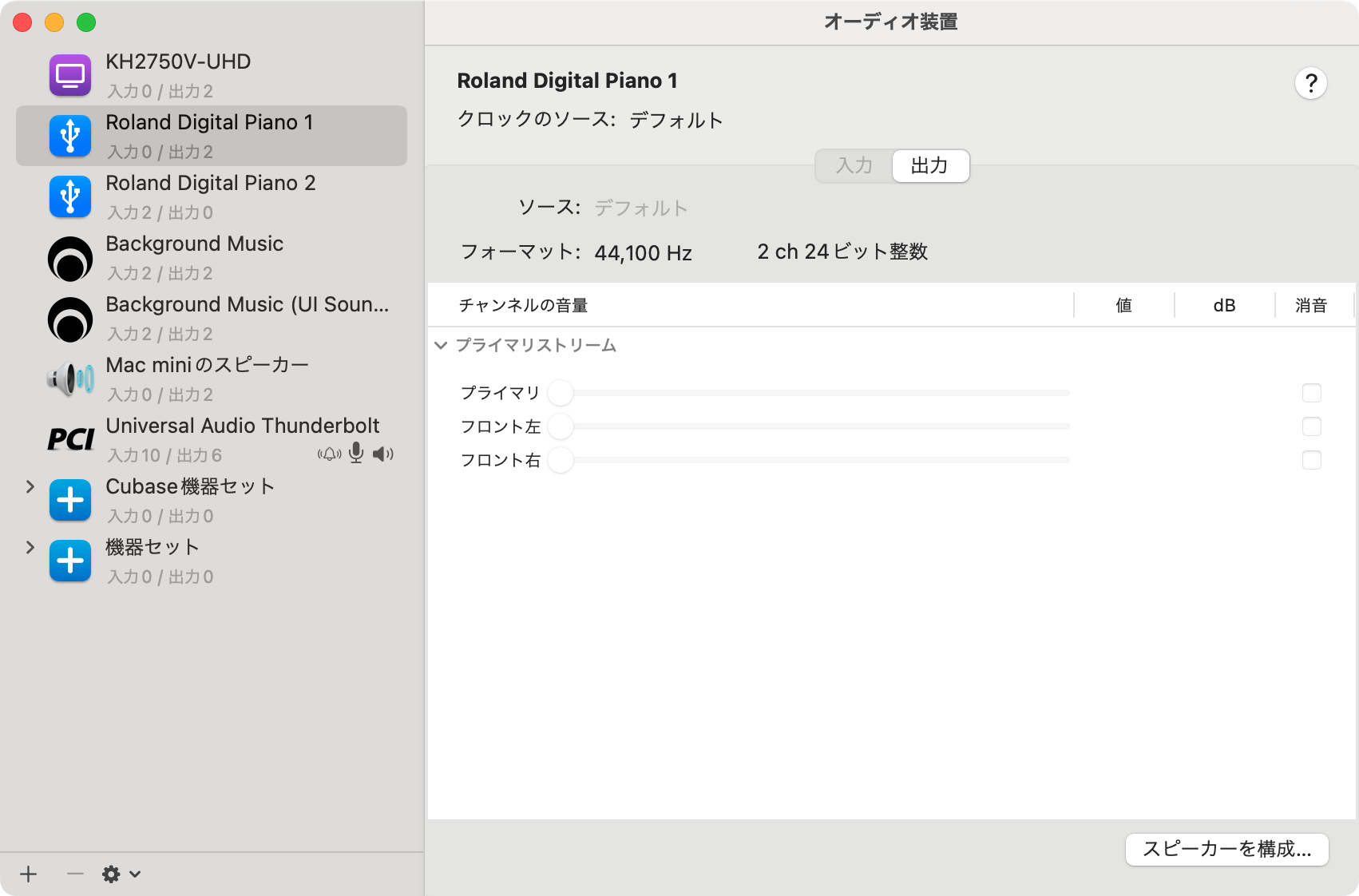
Task: Click the Background Music device icon
Action: coord(70,259)
